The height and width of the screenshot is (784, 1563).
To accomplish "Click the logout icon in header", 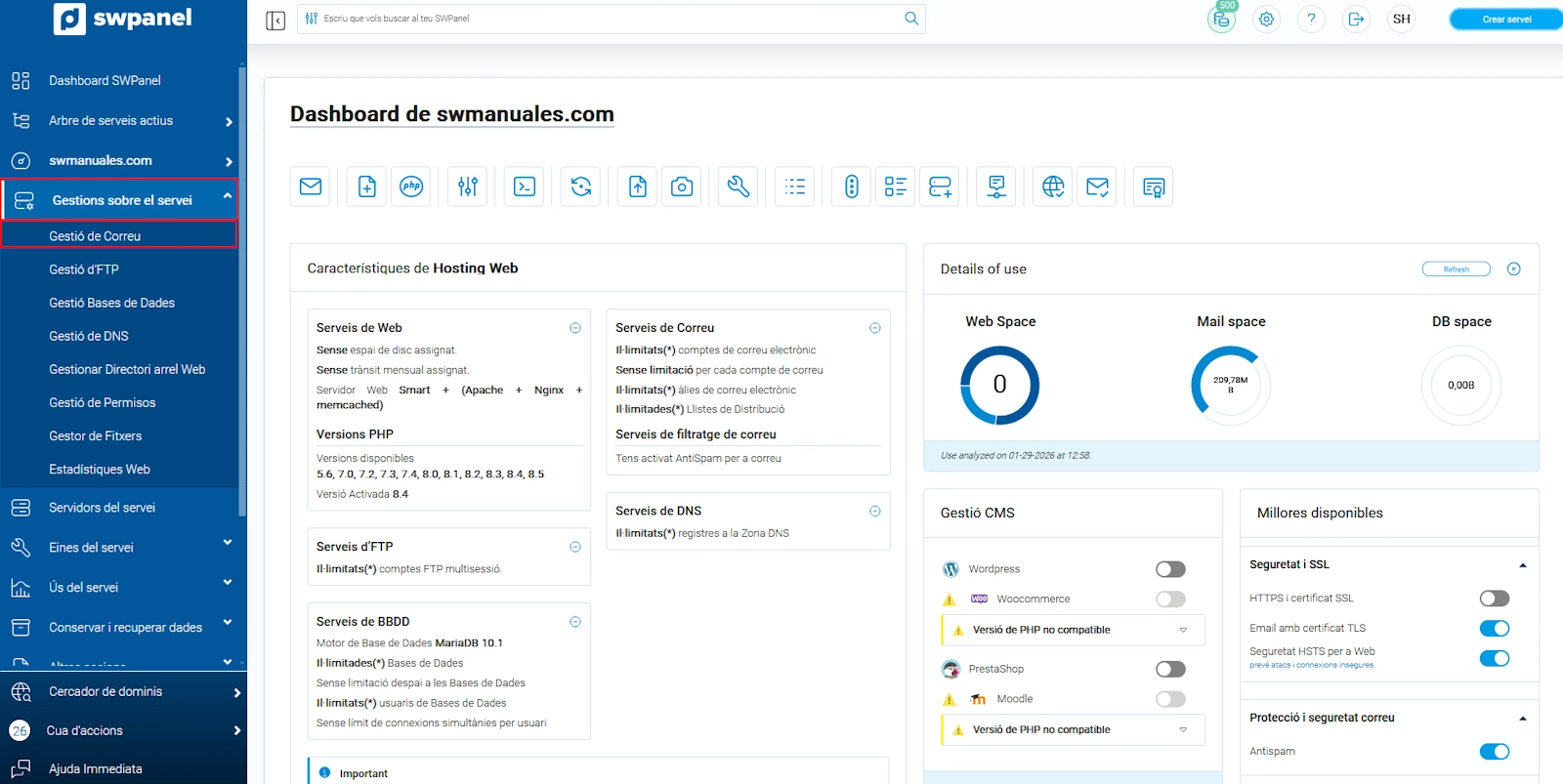I will click(1356, 19).
